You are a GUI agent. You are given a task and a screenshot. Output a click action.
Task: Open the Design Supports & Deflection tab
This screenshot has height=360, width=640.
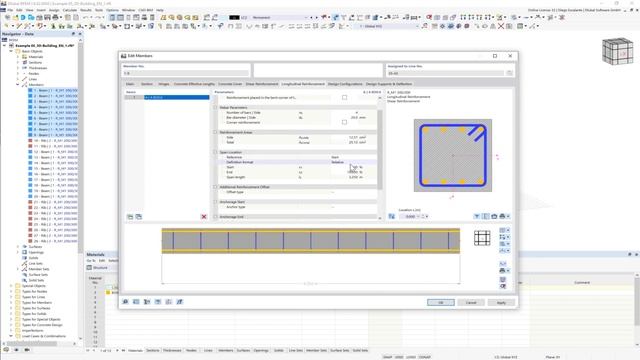coord(389,84)
